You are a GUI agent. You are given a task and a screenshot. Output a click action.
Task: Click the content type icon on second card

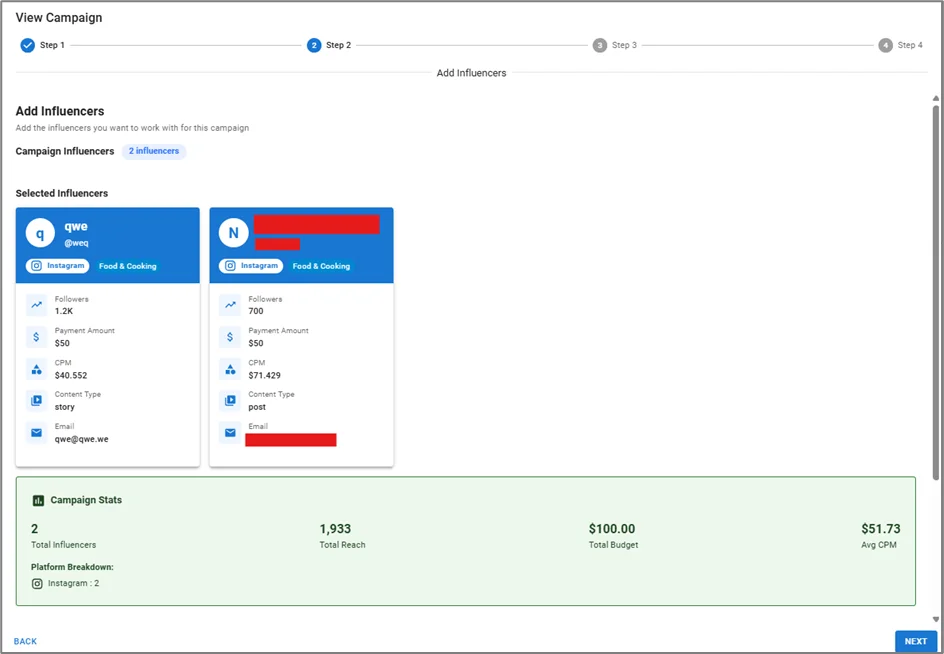(230, 401)
